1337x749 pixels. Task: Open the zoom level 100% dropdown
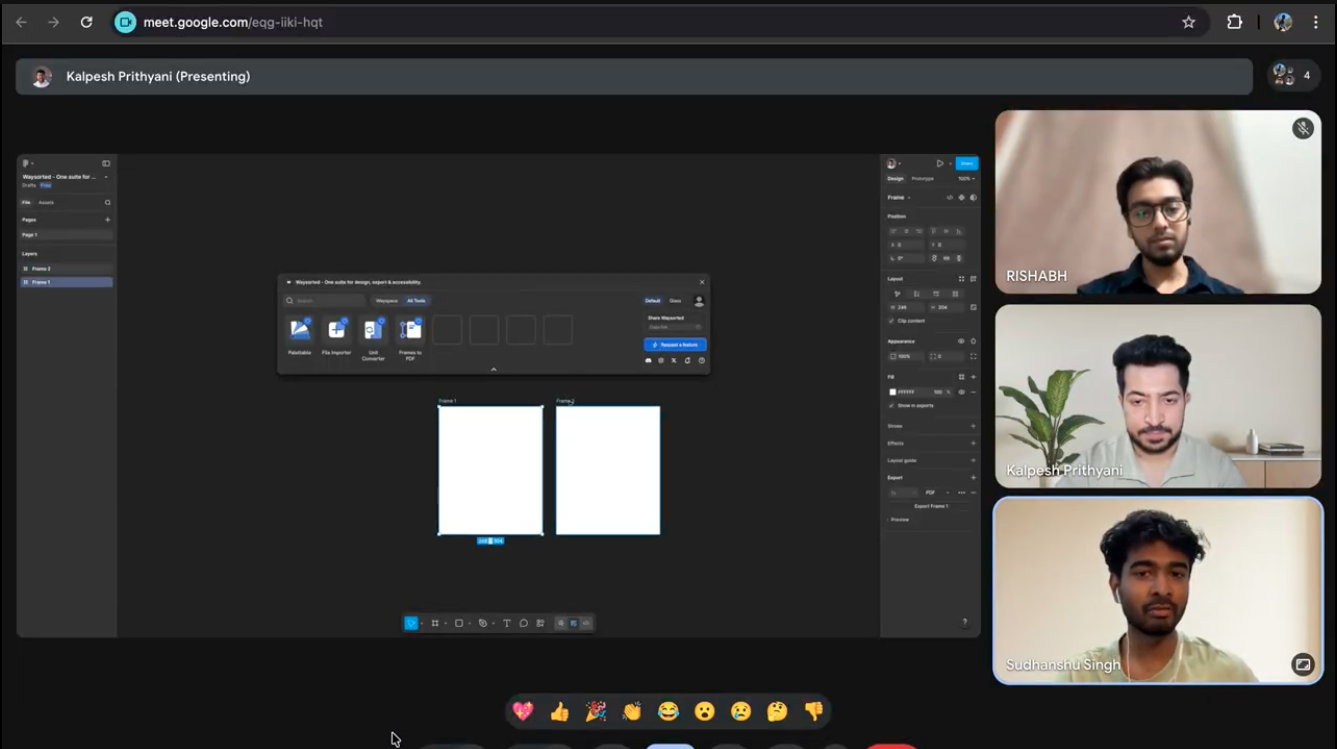click(x=966, y=179)
